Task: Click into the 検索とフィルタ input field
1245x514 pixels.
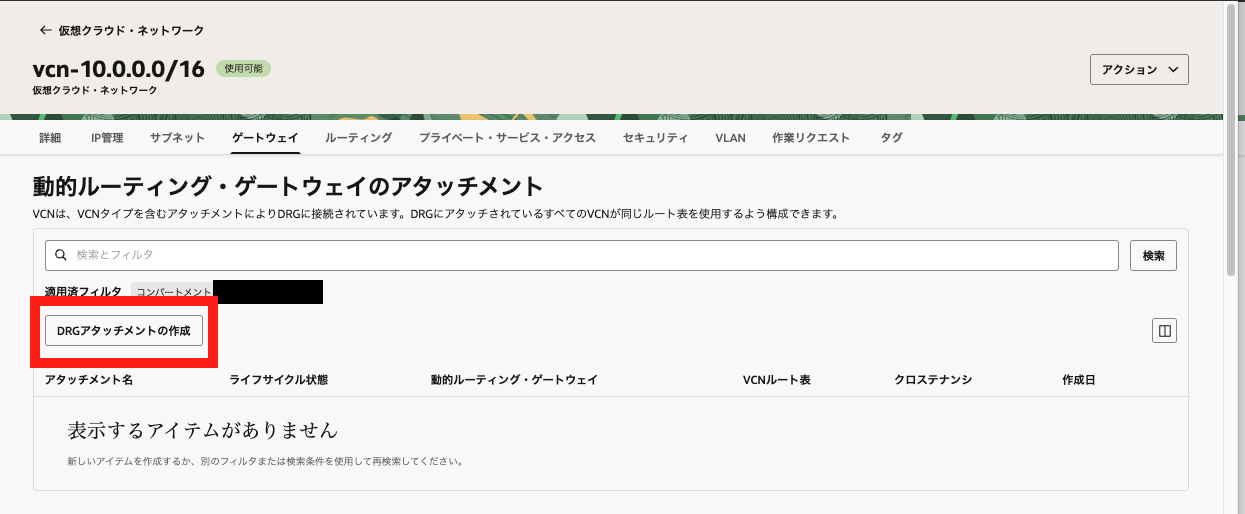Action: pos(590,256)
